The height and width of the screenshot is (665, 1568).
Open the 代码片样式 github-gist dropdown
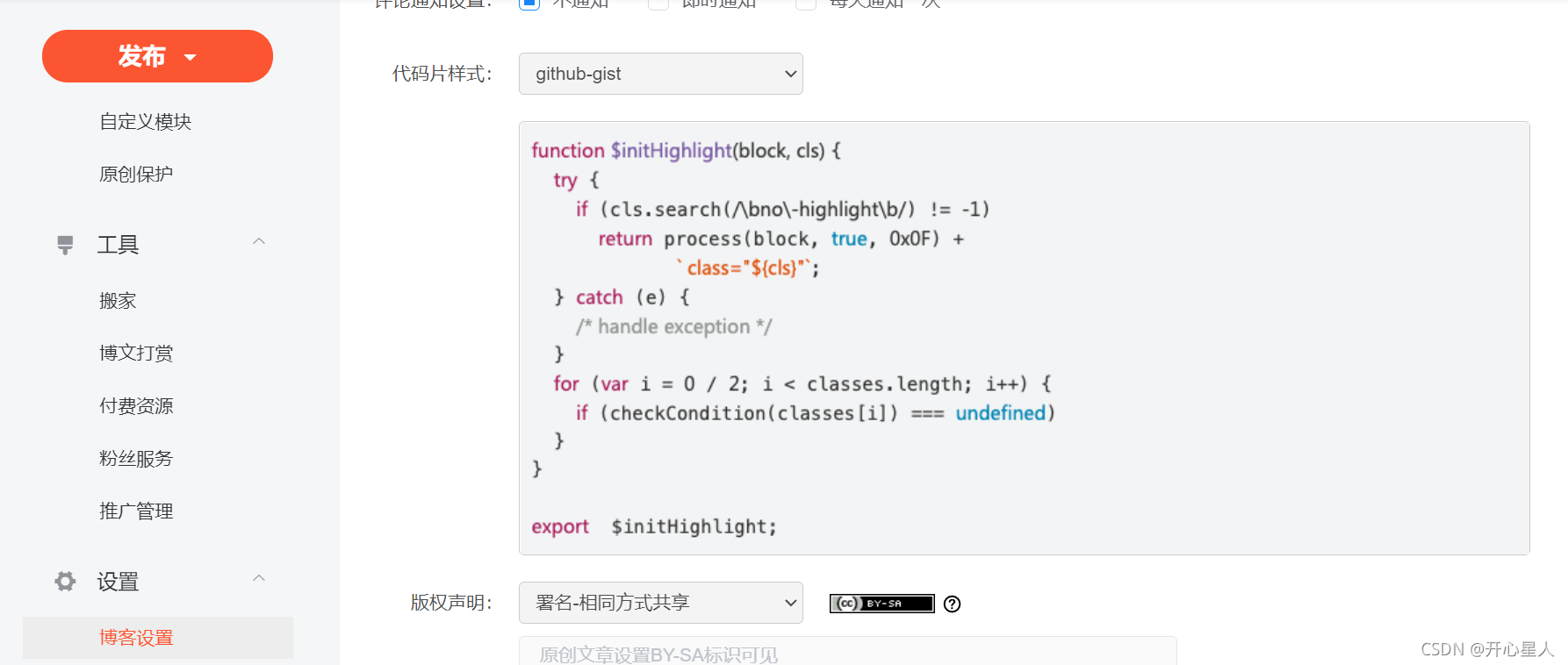(661, 74)
